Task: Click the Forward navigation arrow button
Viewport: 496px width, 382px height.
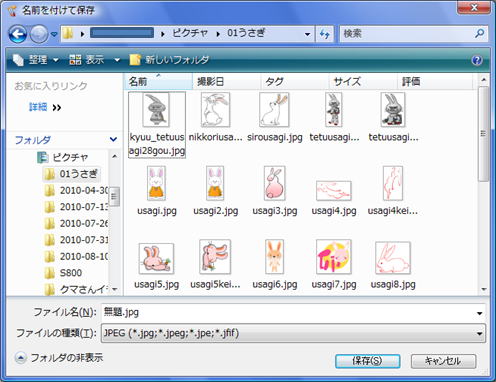Action: 39,34
